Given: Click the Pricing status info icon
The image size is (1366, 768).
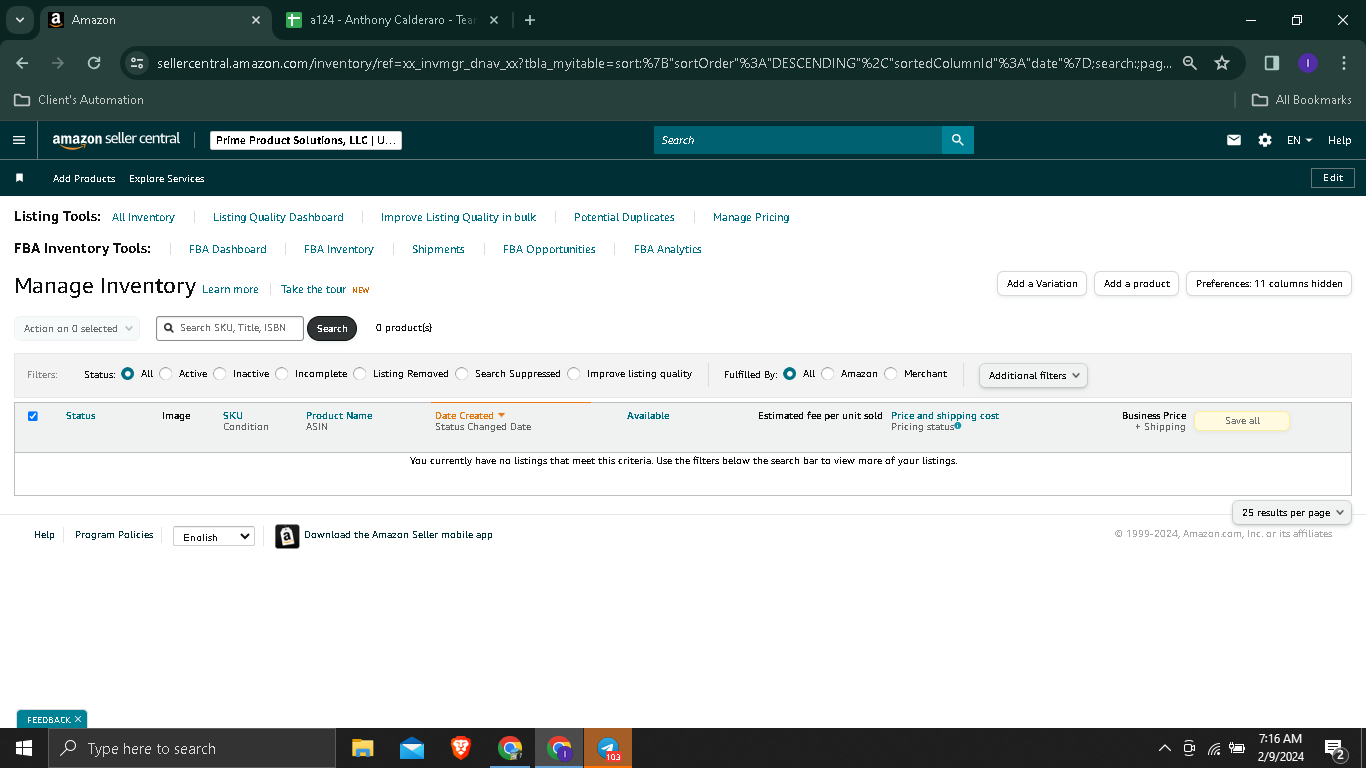Looking at the screenshot, I should [958, 426].
